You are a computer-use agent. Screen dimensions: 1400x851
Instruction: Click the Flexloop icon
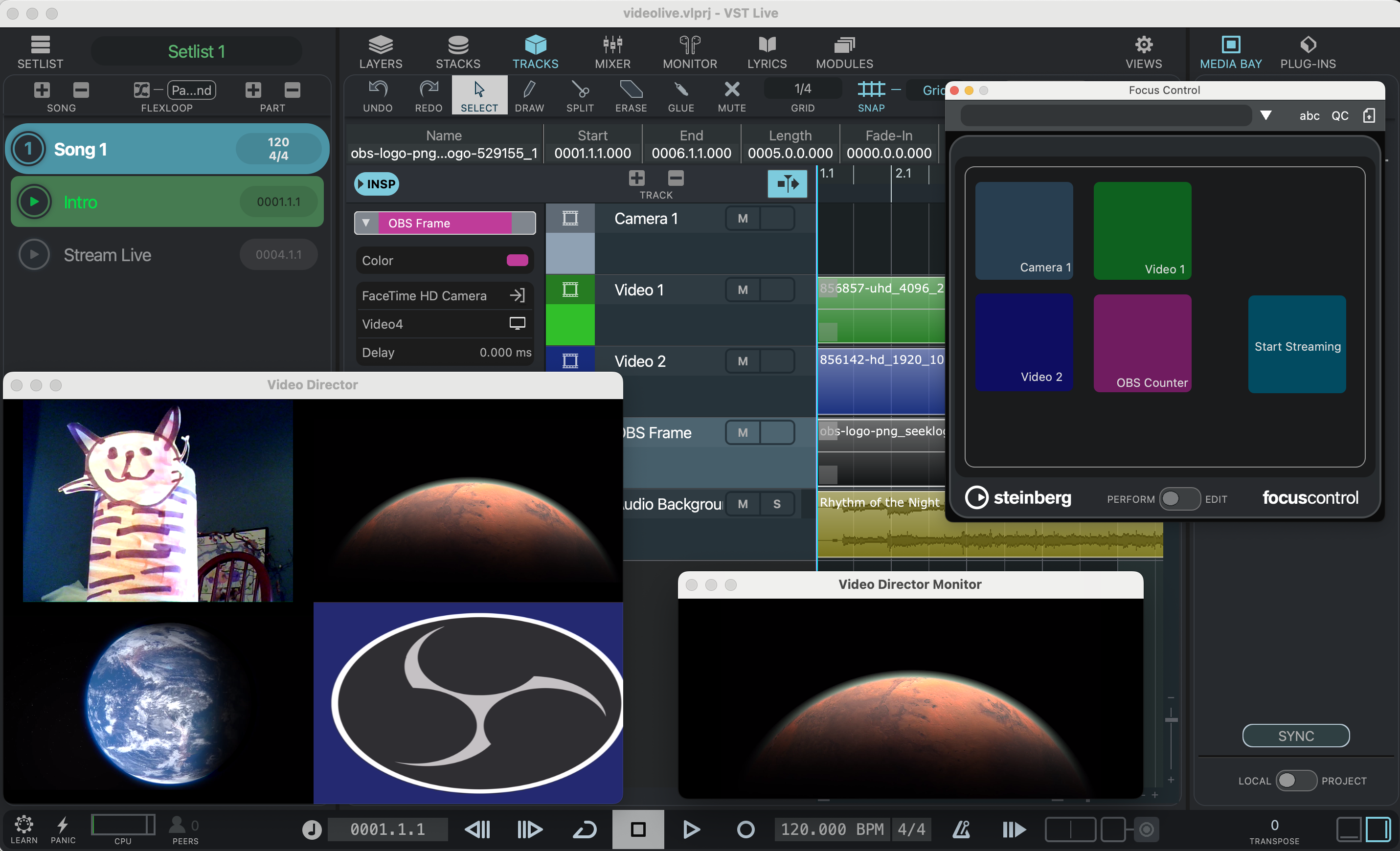click(x=141, y=90)
